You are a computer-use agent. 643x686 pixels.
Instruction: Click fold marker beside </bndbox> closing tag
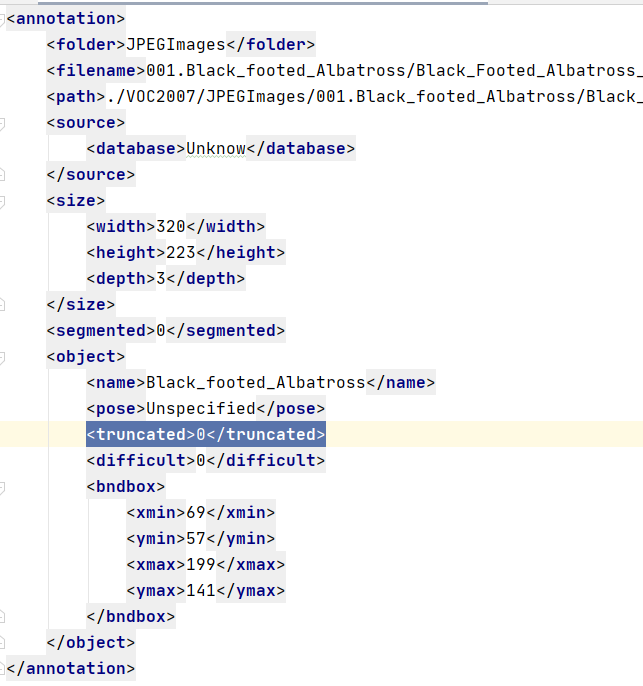[x=2, y=617]
